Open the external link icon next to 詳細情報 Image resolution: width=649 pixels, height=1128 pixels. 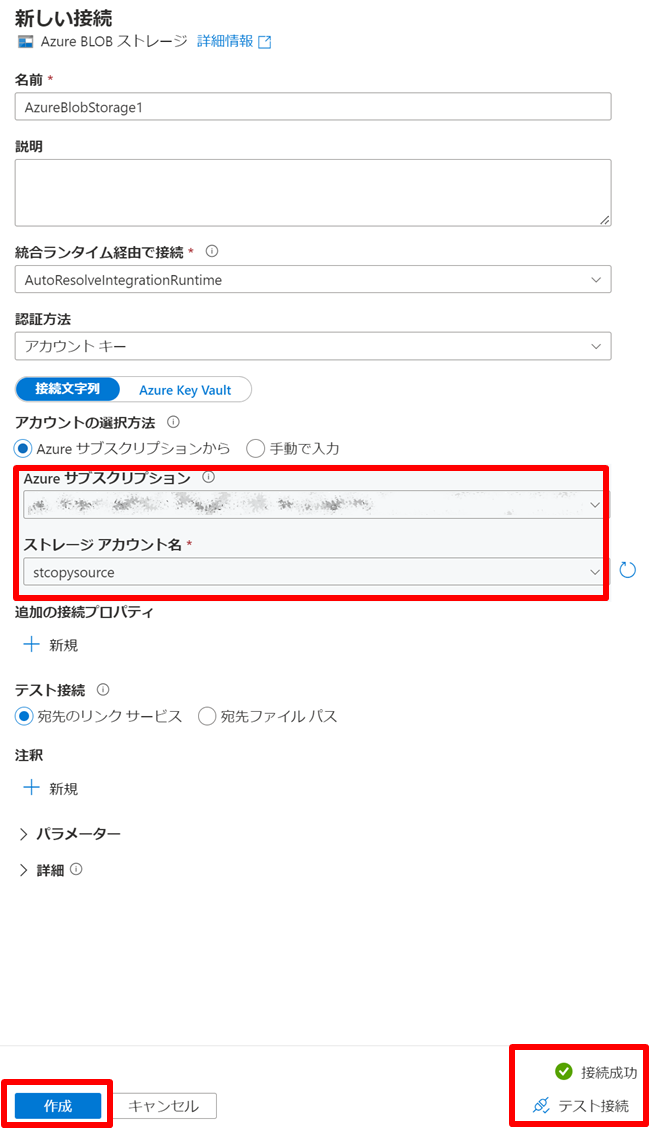tap(265, 42)
